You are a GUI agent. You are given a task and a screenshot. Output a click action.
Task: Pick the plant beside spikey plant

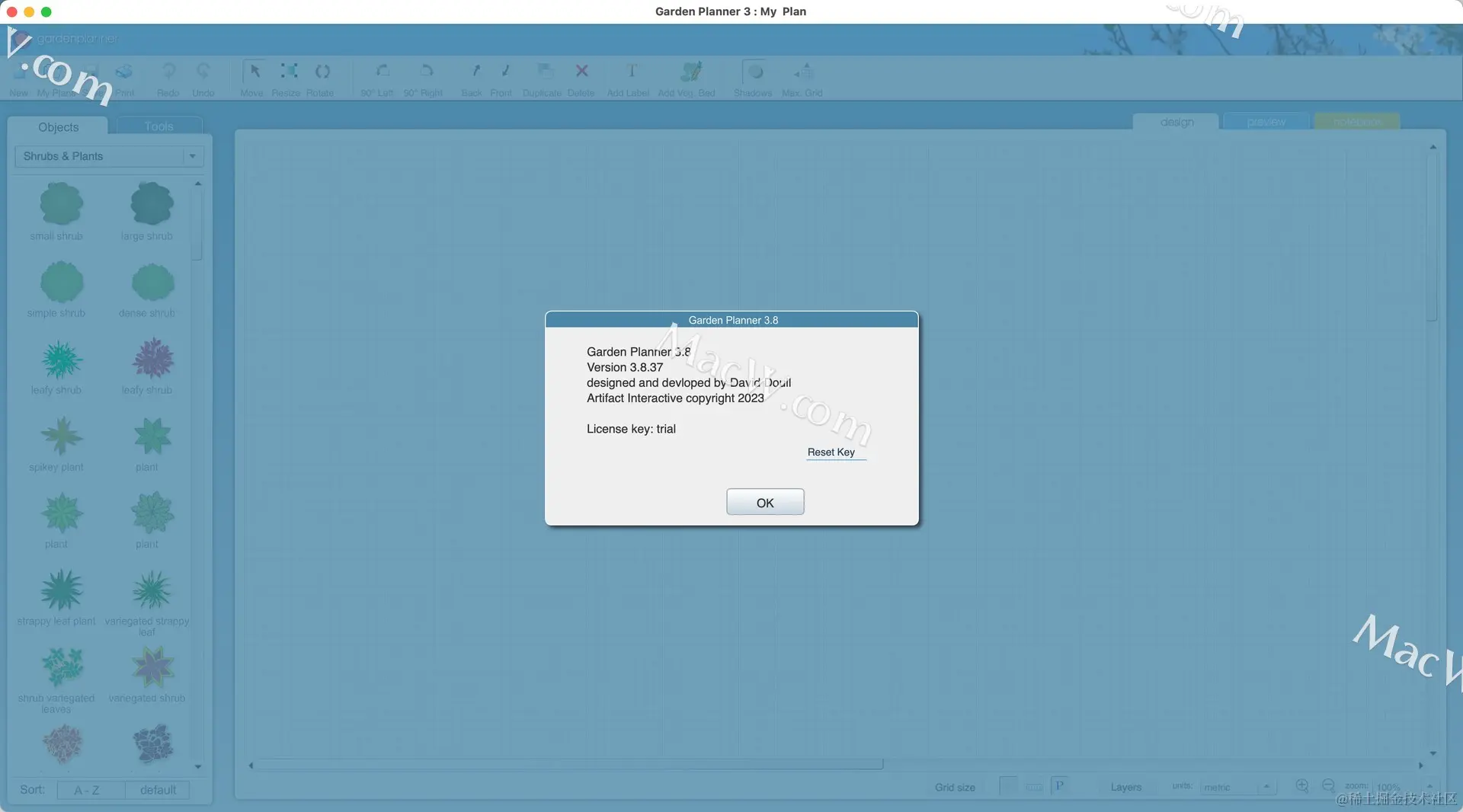[152, 436]
